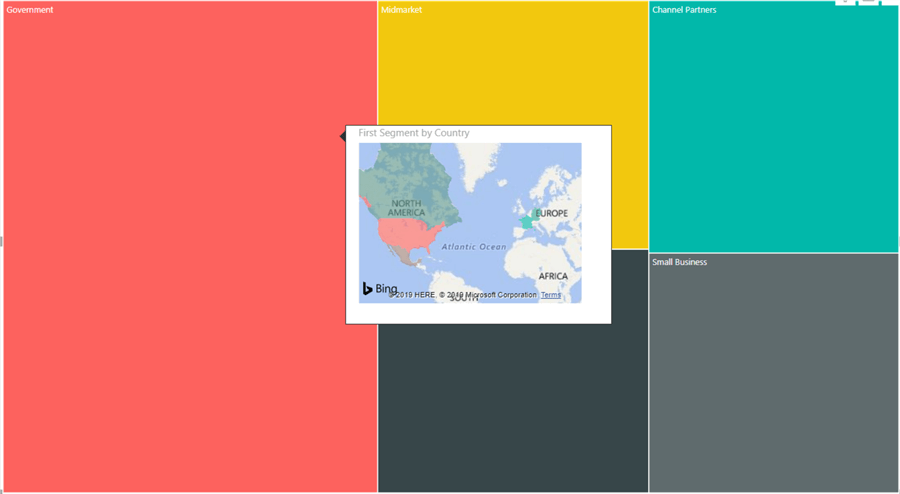The image size is (900, 494).
Task: Click the 'Small Business' tile label text
Action: point(680,262)
